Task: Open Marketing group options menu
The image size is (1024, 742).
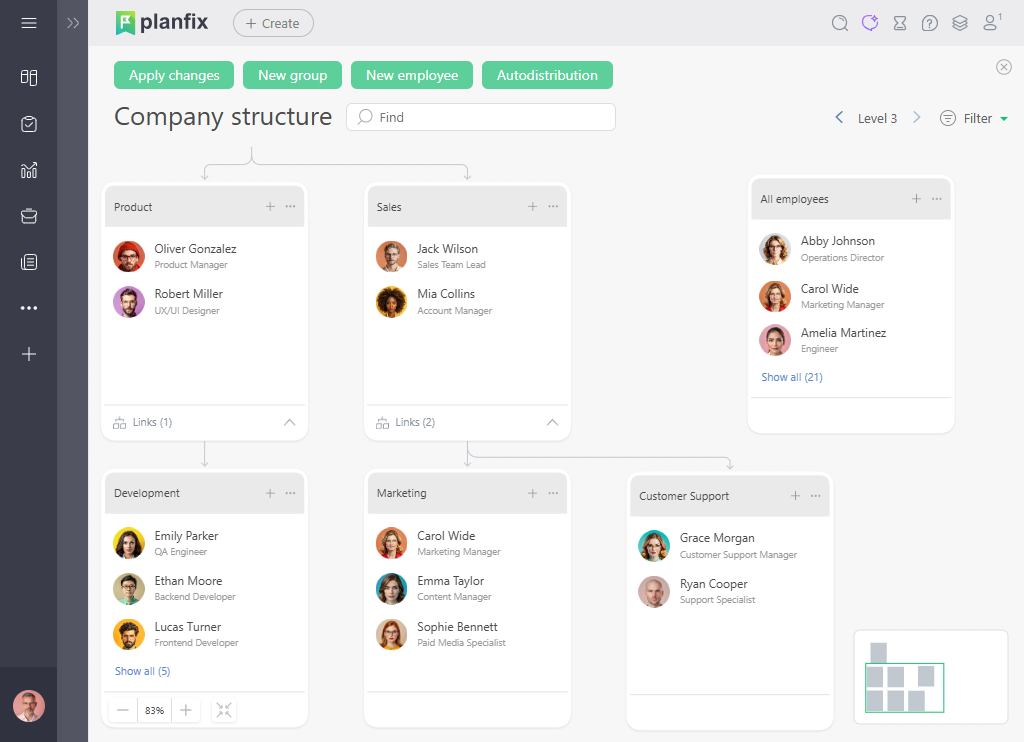Action: 553,493
